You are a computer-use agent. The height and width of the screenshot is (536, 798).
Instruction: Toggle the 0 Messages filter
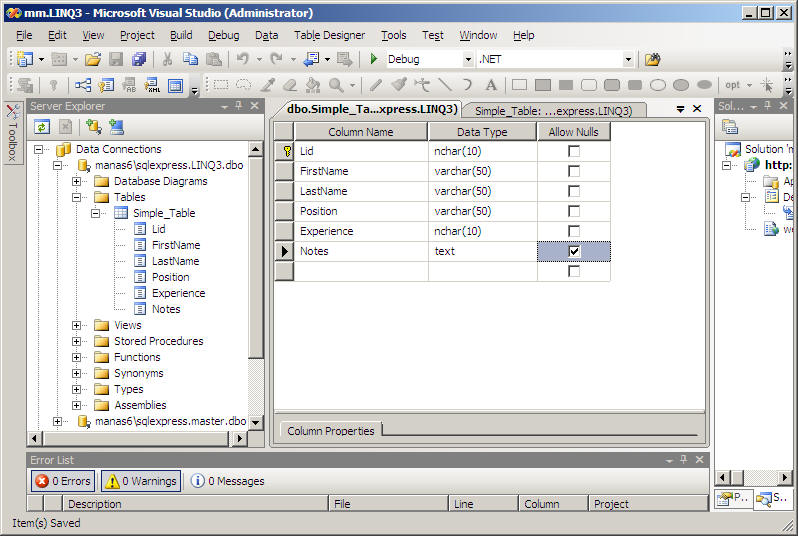[x=227, y=481]
